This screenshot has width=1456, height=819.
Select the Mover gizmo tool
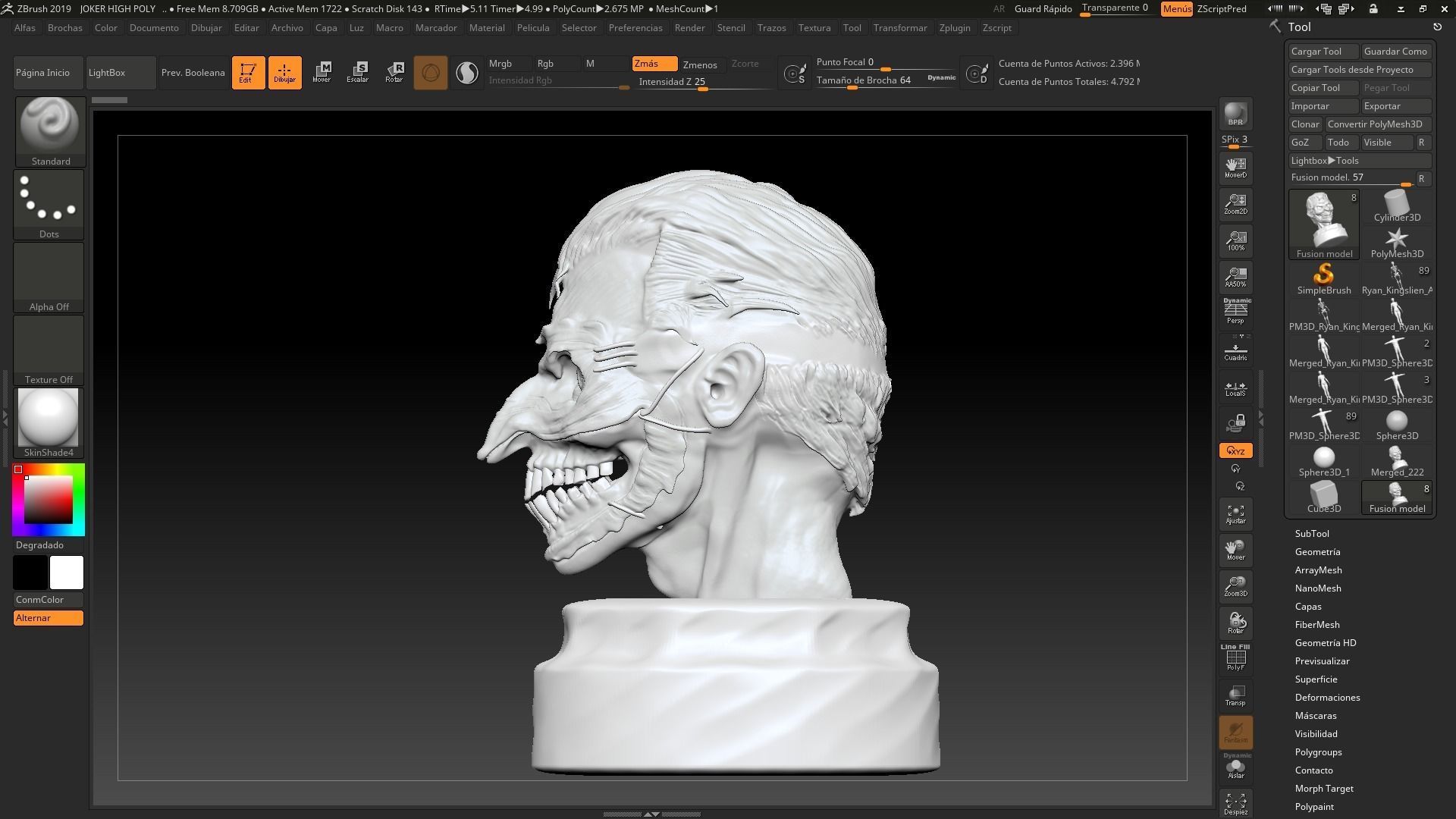(322, 73)
